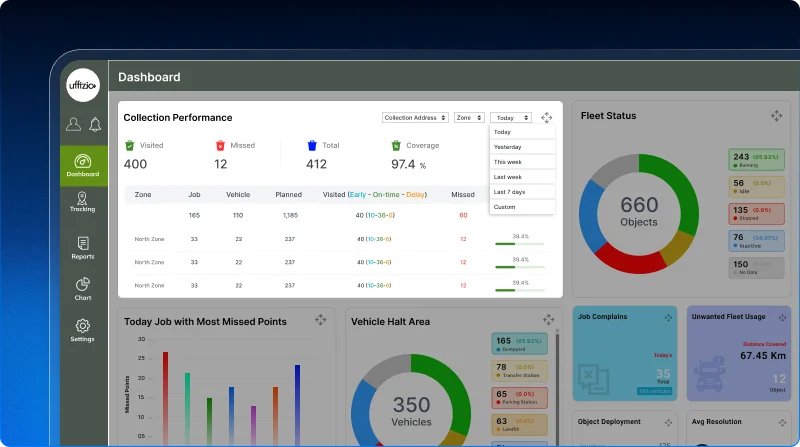The width and height of the screenshot is (800, 447).
Task: Click the truck icon in Unwanted Fleet Usage
Action: pyautogui.click(x=710, y=374)
